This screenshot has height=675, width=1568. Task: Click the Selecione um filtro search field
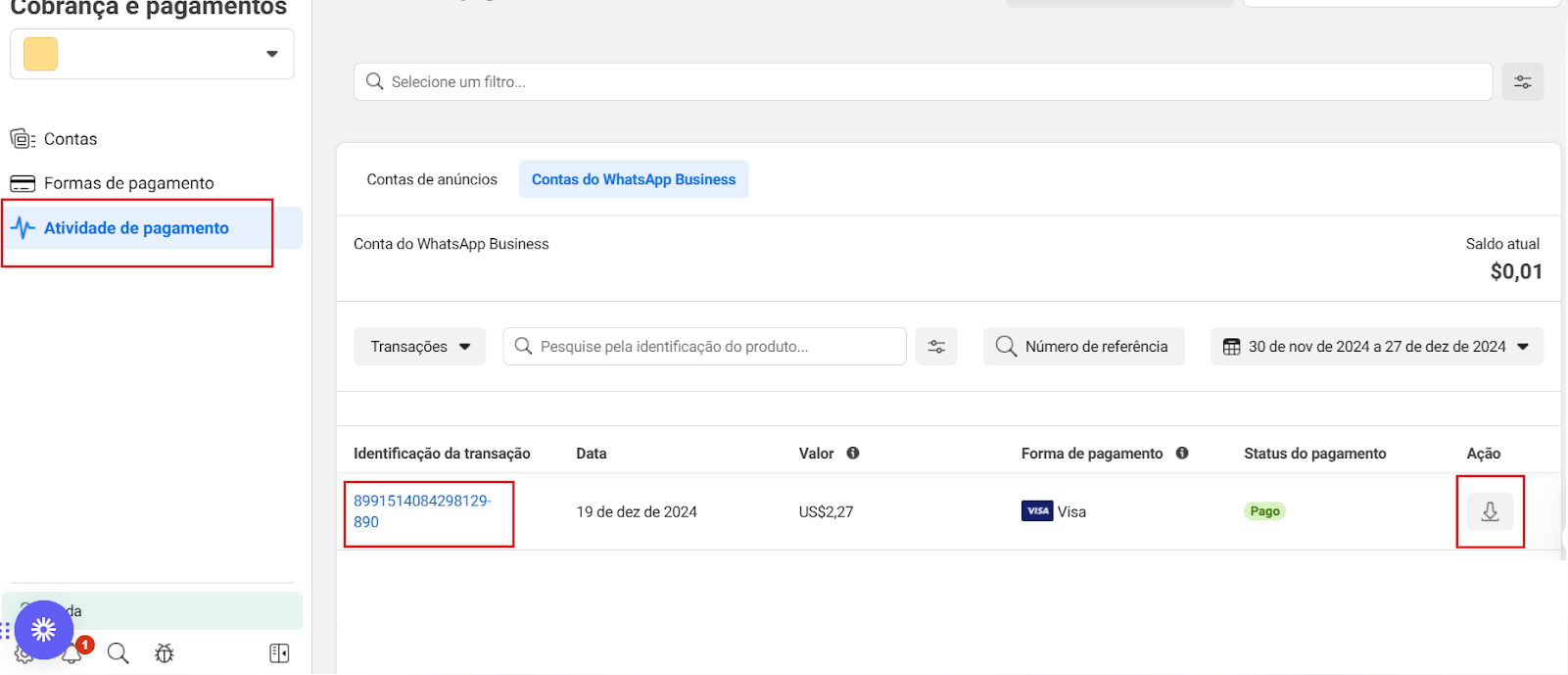click(923, 82)
